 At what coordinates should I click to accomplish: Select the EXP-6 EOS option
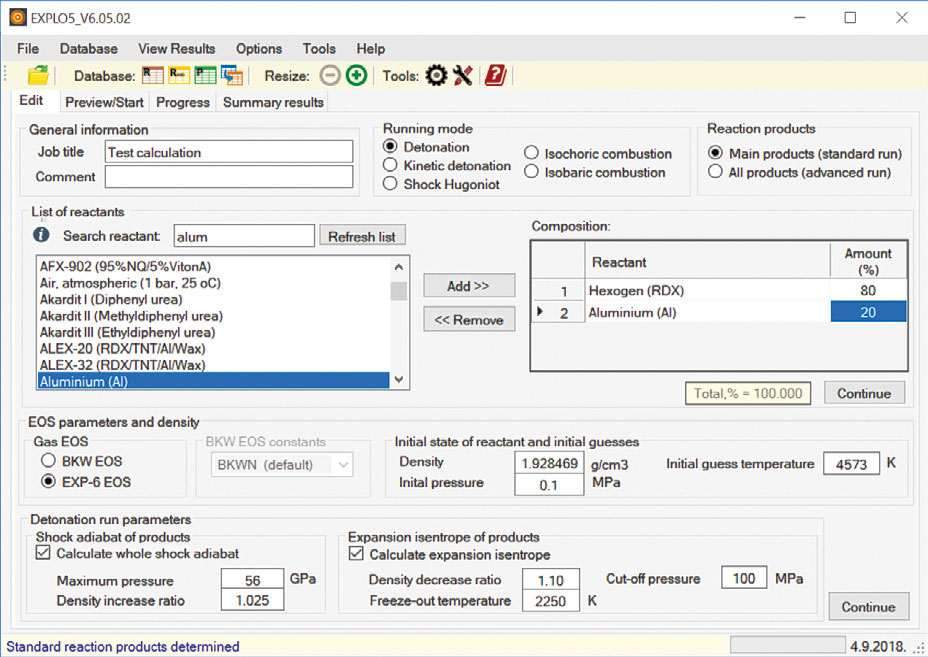(x=48, y=481)
